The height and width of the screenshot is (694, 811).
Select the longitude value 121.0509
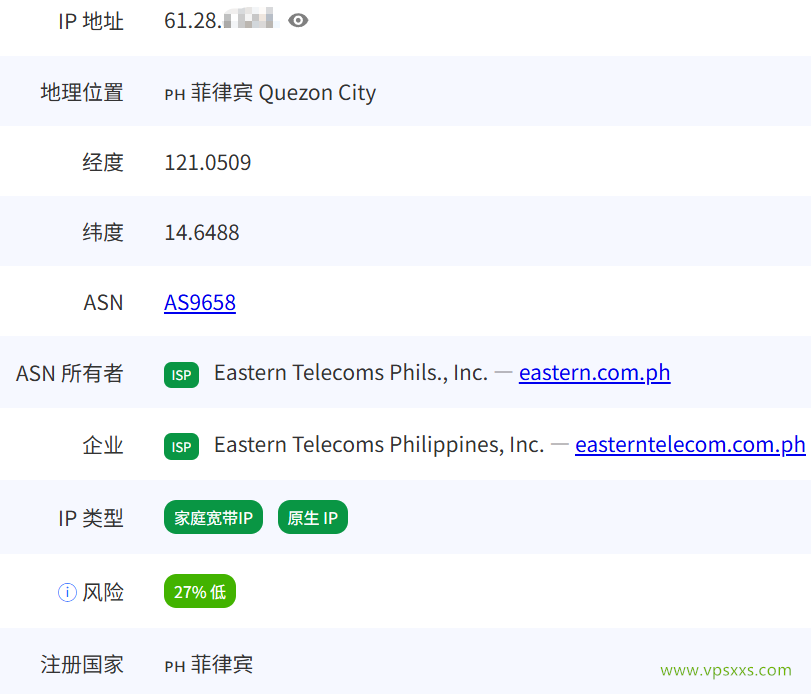(207, 163)
